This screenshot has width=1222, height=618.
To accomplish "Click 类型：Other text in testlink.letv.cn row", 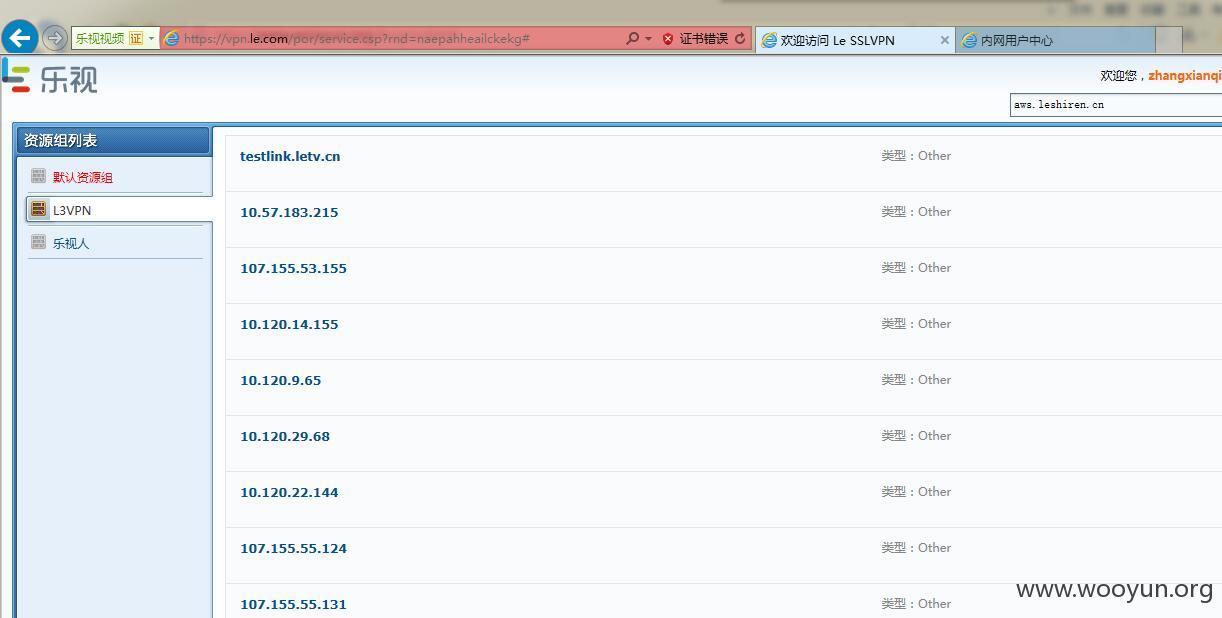I will [916, 156].
